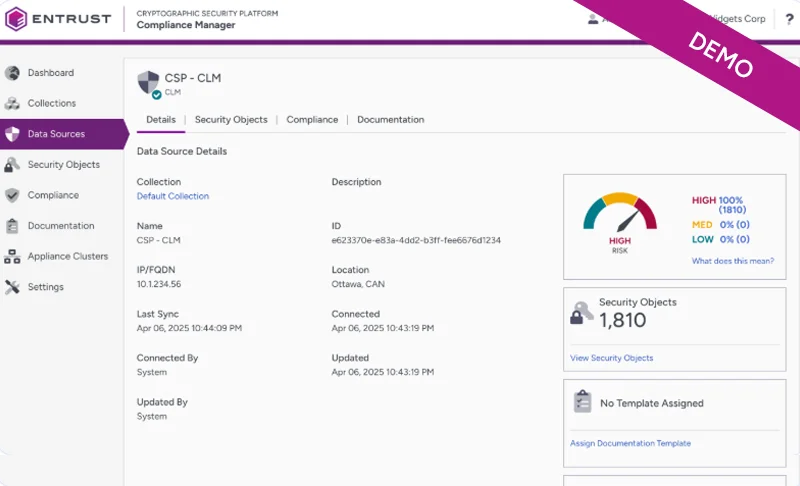800x486 pixels.
Task: Open help via question mark icon
Action: [x=789, y=19]
